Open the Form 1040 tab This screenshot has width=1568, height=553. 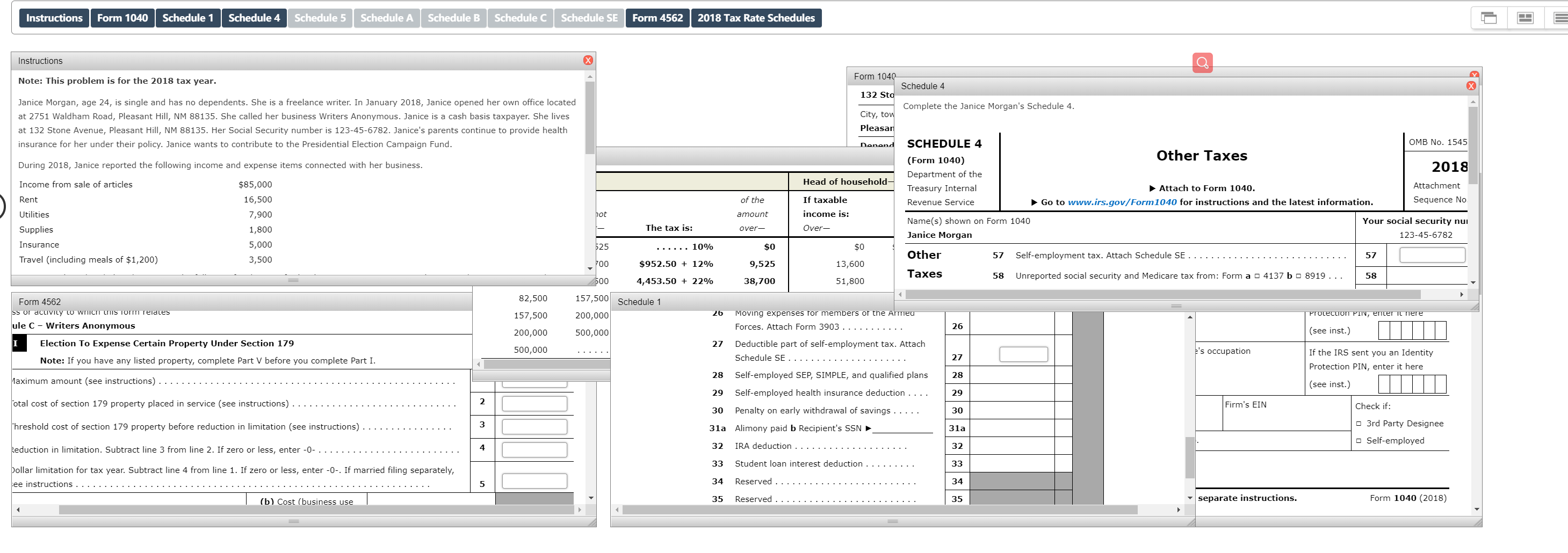point(122,18)
